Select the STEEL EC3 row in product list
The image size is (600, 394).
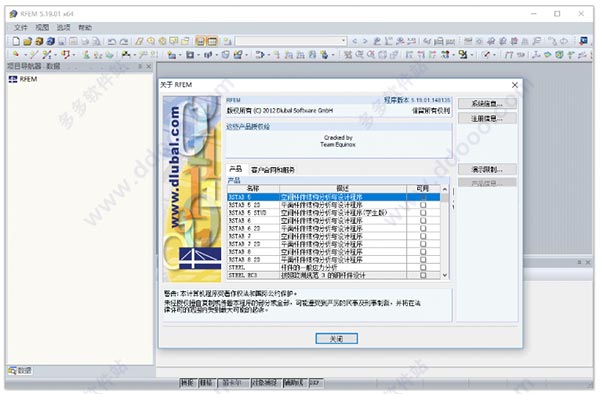pyautogui.click(x=333, y=275)
